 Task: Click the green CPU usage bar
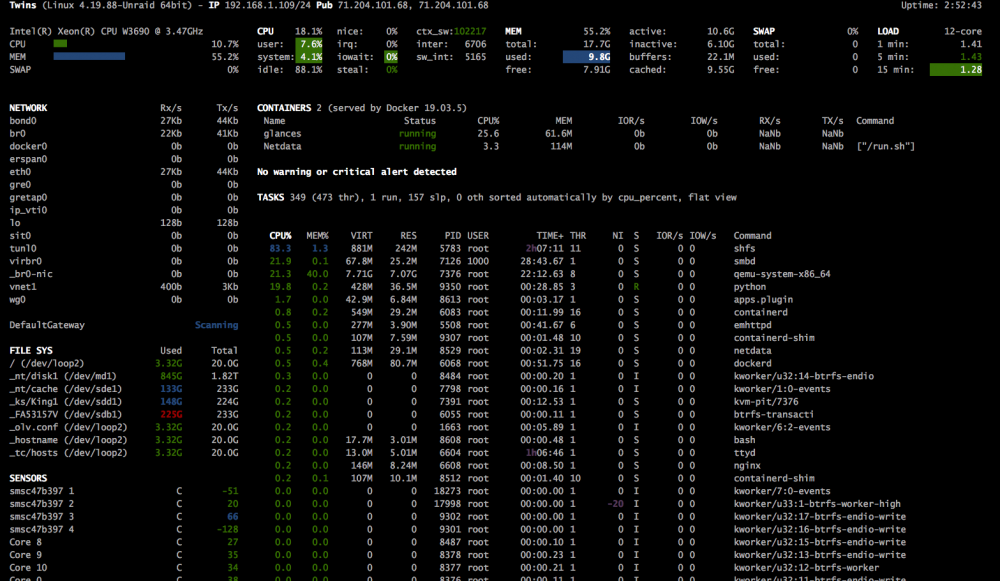coord(60,44)
